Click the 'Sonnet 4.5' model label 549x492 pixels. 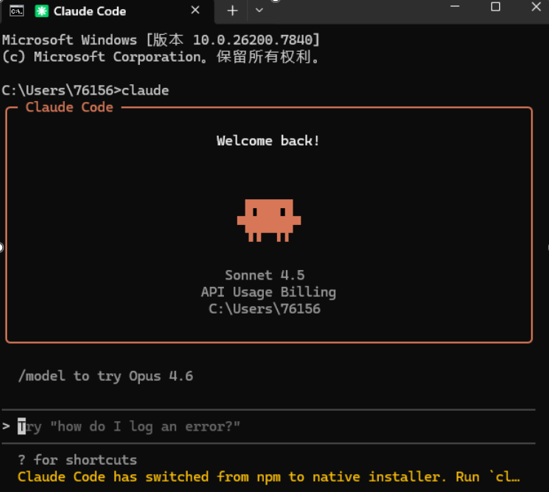(x=265, y=275)
